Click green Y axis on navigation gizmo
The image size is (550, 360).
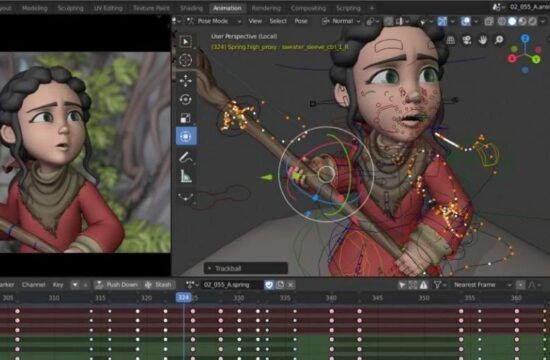pyautogui.click(x=536, y=59)
